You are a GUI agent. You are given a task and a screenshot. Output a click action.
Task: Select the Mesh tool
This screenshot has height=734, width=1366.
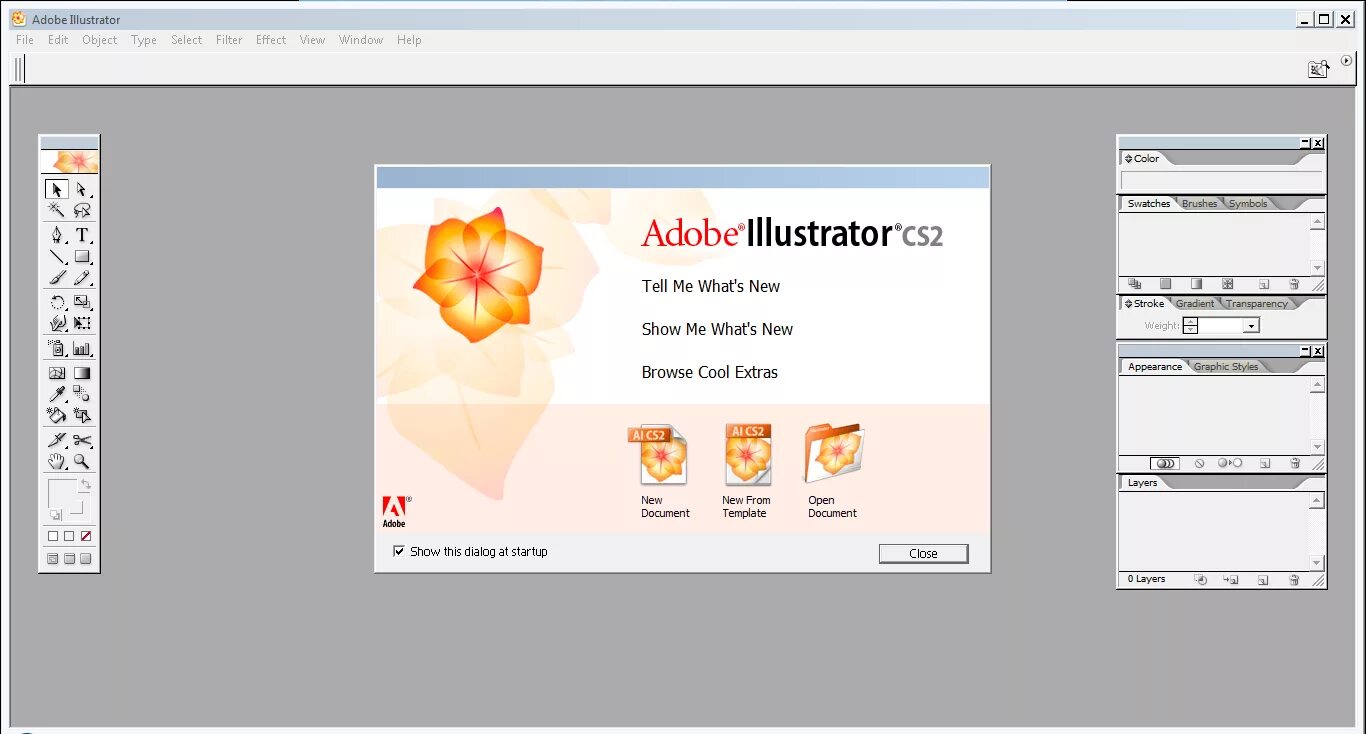[x=57, y=373]
